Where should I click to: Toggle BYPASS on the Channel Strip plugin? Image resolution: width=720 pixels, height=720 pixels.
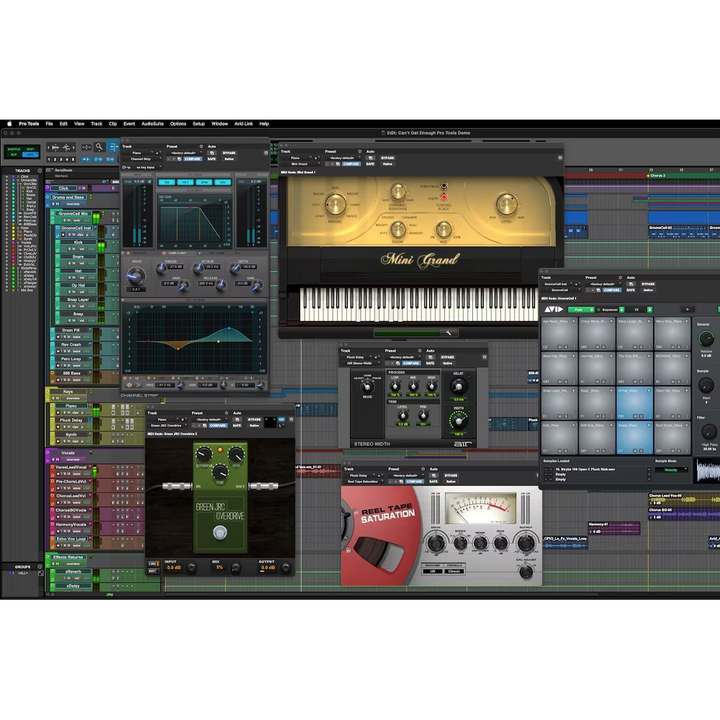point(228,151)
